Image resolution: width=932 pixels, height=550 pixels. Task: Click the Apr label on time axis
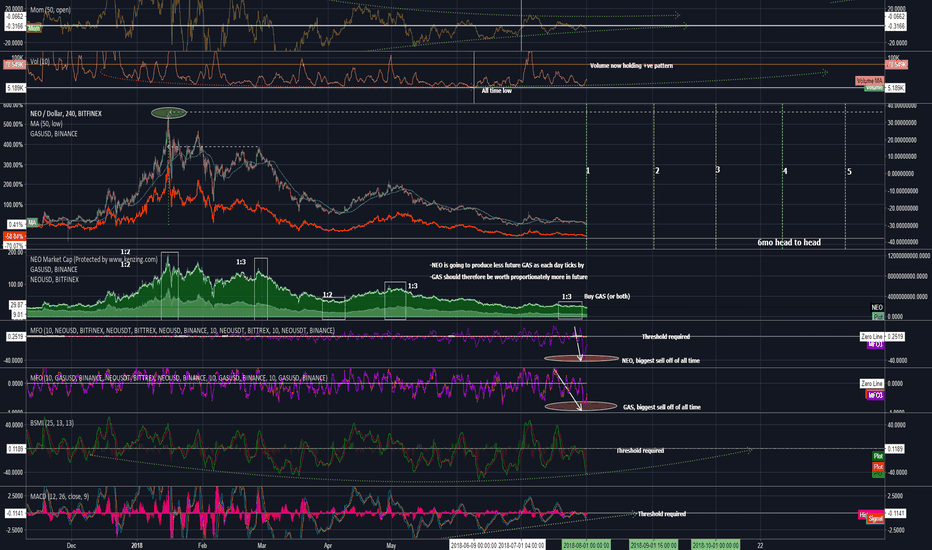[328, 545]
